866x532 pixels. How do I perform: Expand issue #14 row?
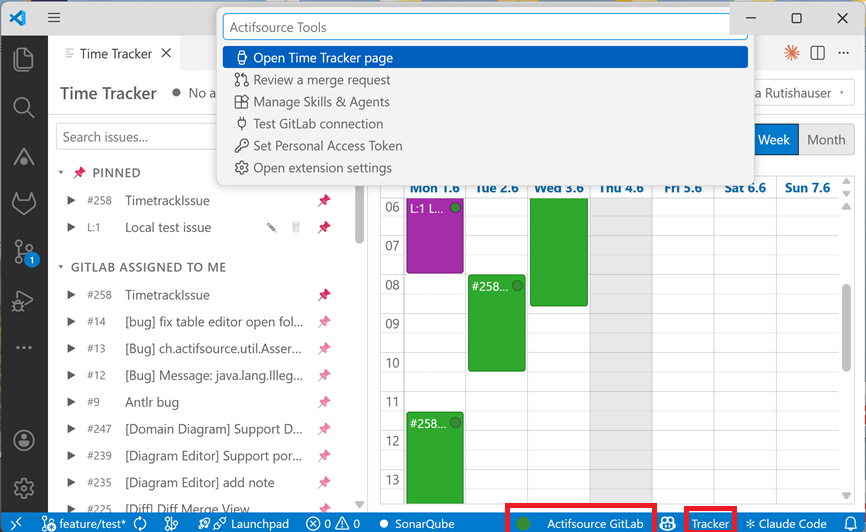point(71,322)
